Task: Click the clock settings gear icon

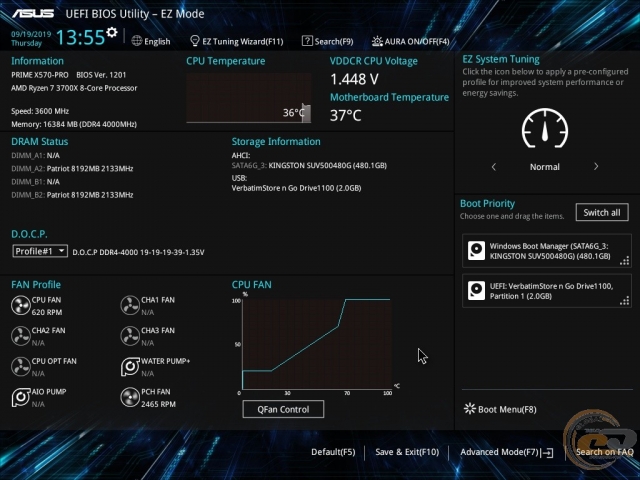Action: click(111, 32)
